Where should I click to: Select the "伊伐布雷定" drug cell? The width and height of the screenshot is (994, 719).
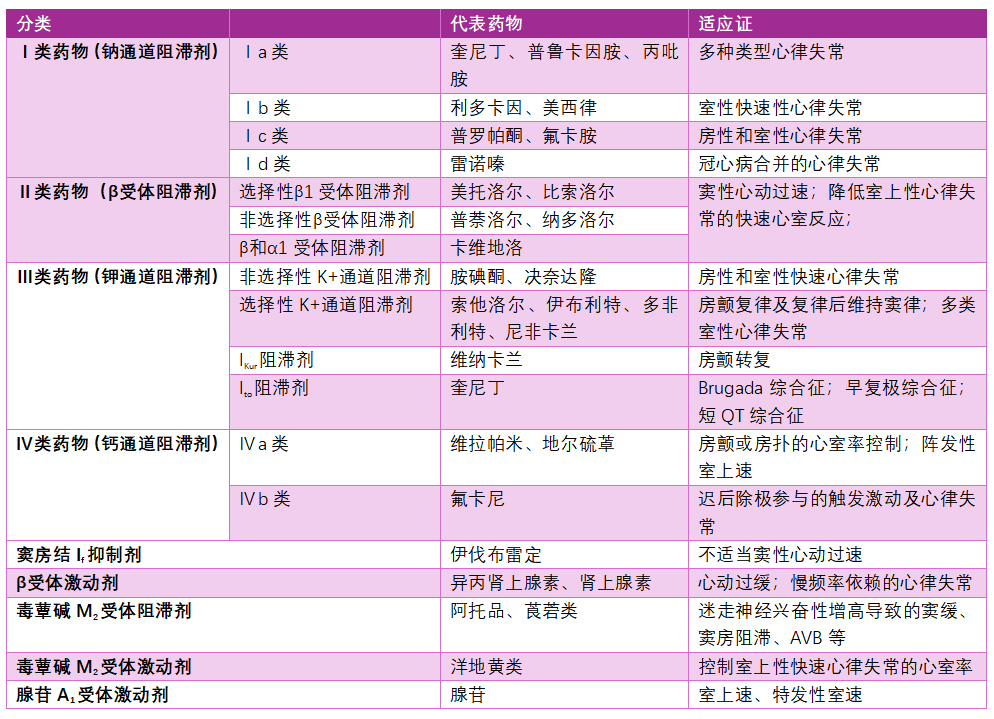point(496,554)
